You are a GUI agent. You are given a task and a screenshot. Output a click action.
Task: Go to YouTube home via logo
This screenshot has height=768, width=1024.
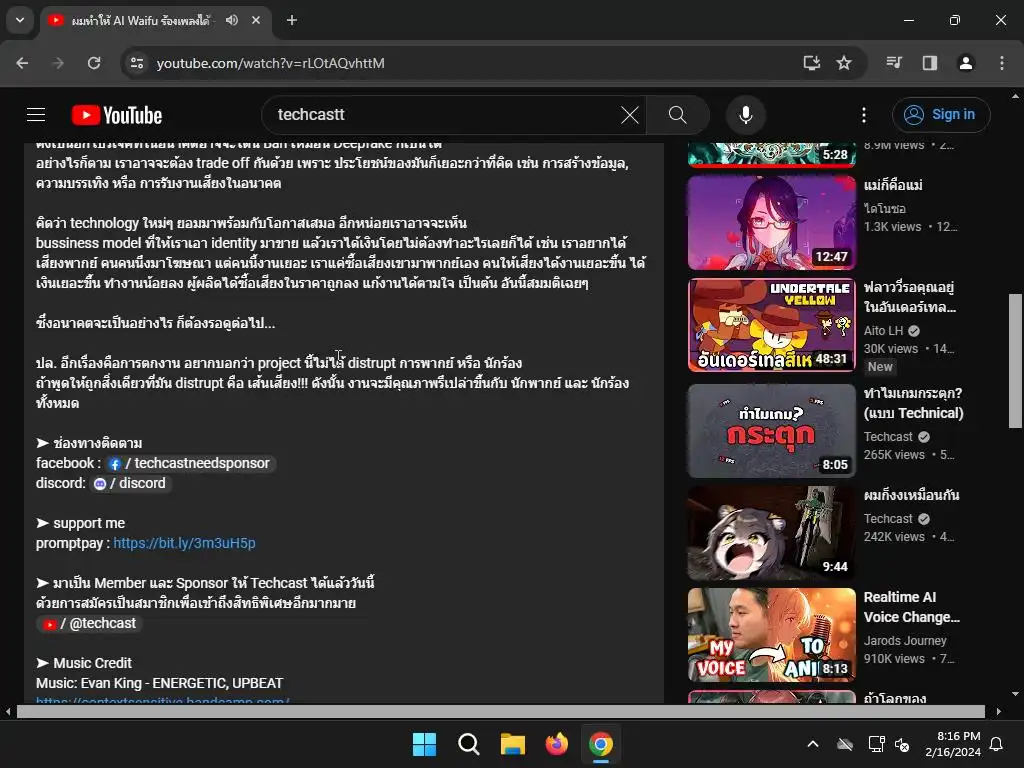[117, 115]
